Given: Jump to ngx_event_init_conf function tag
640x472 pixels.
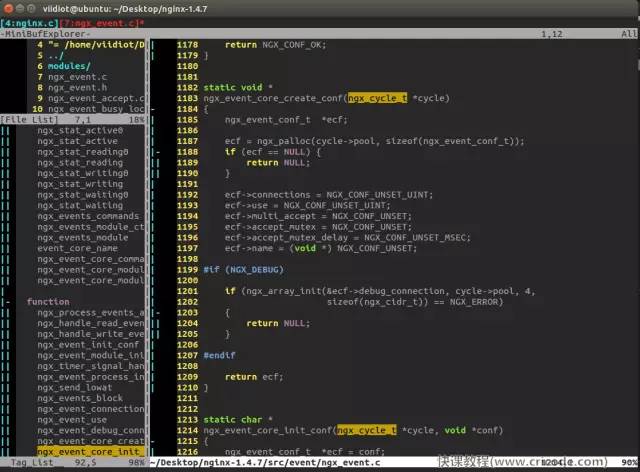Looking at the screenshot, I should (88, 345).
